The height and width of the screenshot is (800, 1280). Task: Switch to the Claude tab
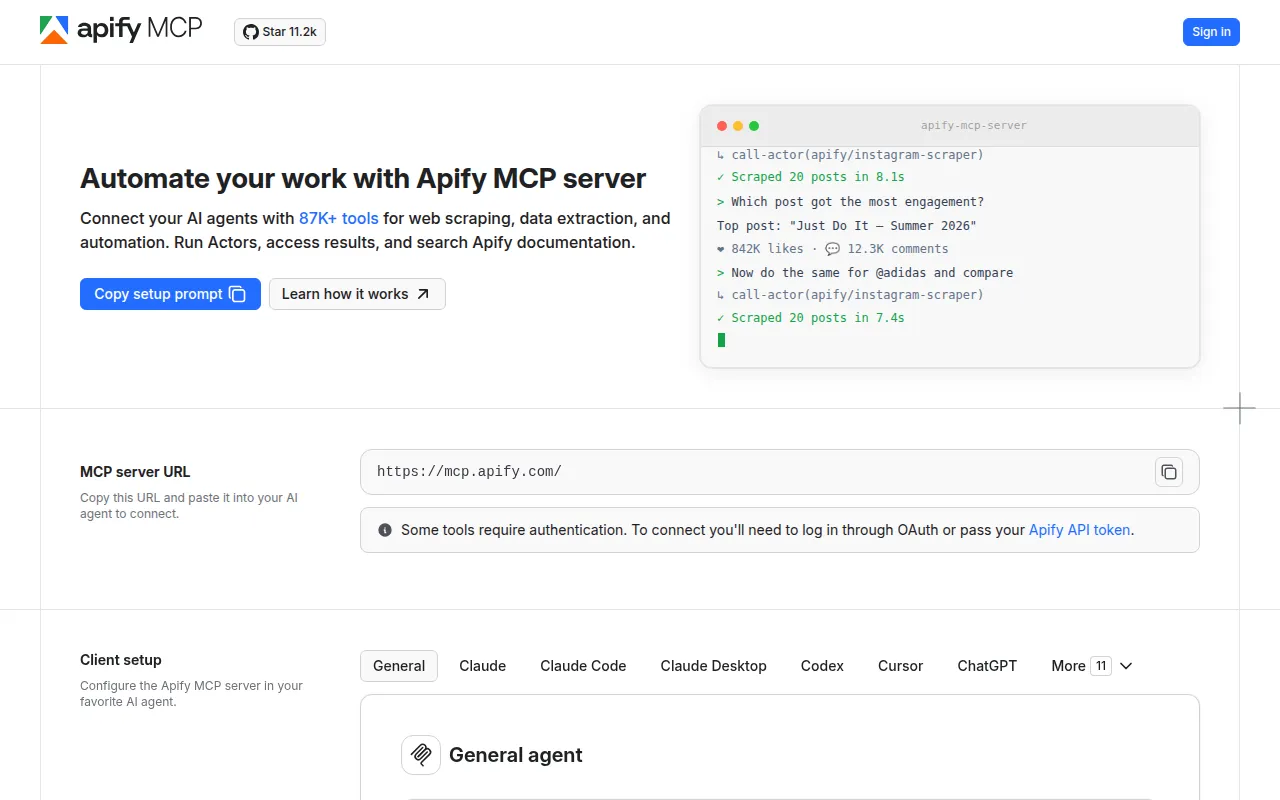[x=483, y=666]
